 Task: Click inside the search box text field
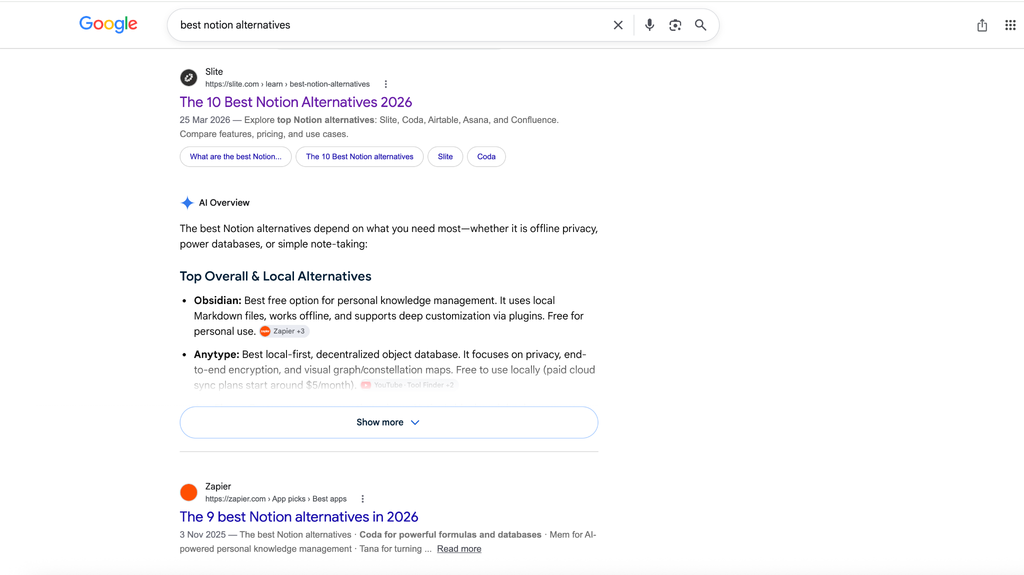click(x=392, y=25)
